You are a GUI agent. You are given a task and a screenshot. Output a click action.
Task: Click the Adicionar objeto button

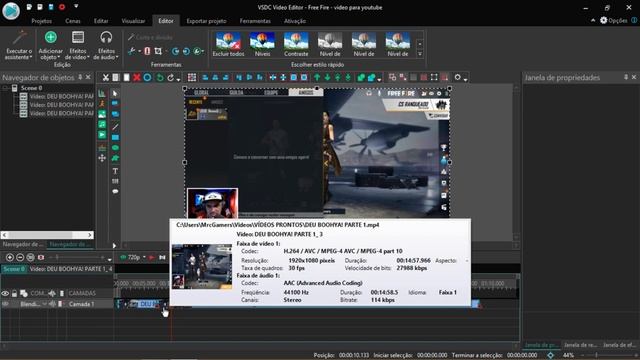(x=51, y=45)
